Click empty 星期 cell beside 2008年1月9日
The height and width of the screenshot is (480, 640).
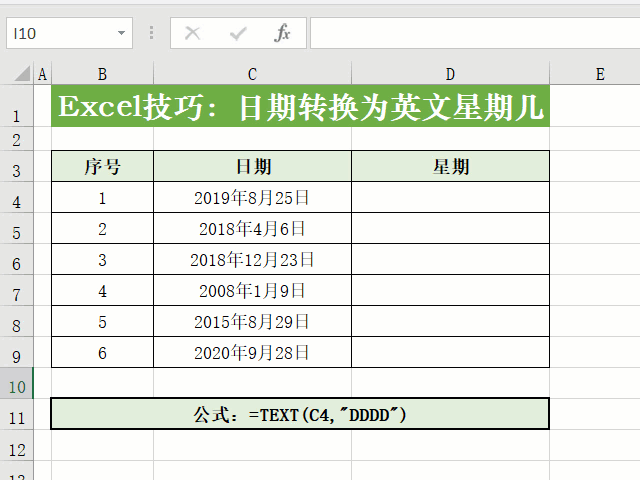(x=450, y=290)
